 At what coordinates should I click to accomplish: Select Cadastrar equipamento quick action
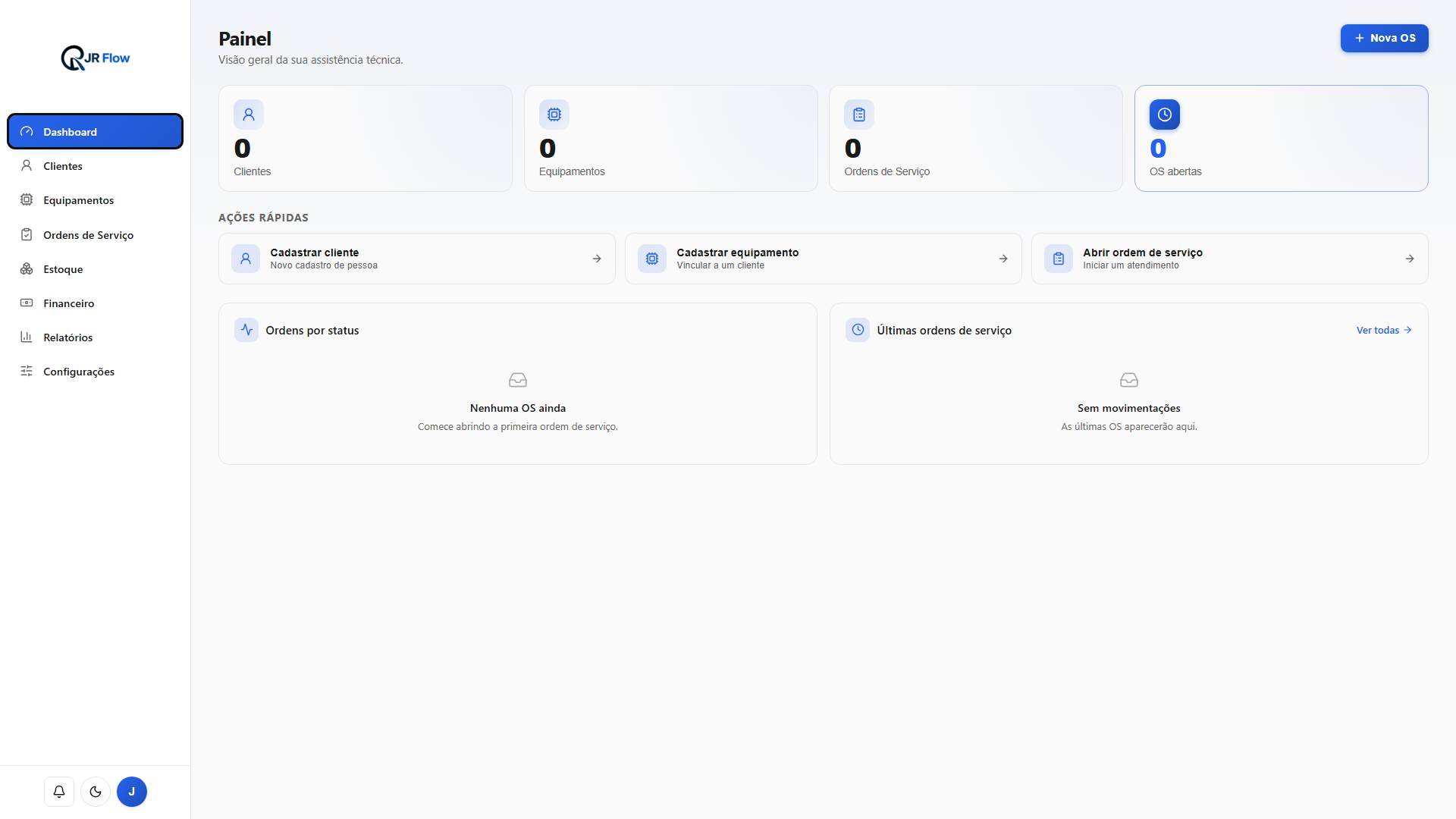point(823,259)
